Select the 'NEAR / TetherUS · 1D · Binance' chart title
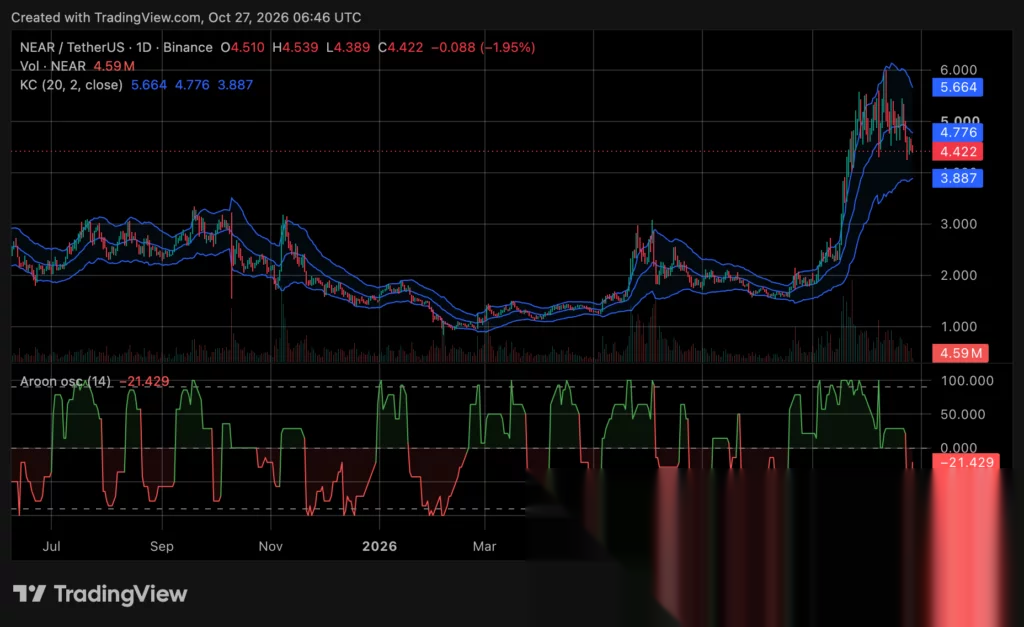This screenshot has height=627, width=1024. (116, 47)
